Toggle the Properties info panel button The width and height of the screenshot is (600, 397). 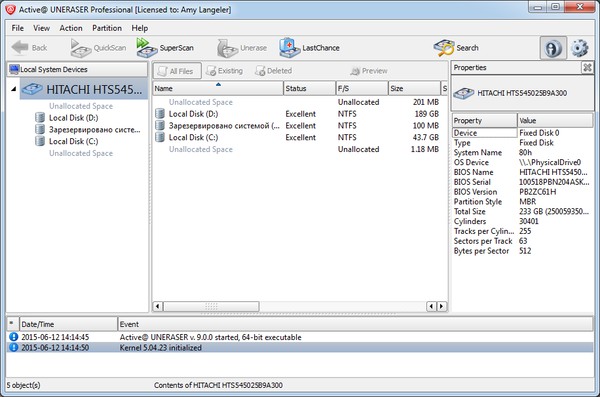tap(553, 48)
